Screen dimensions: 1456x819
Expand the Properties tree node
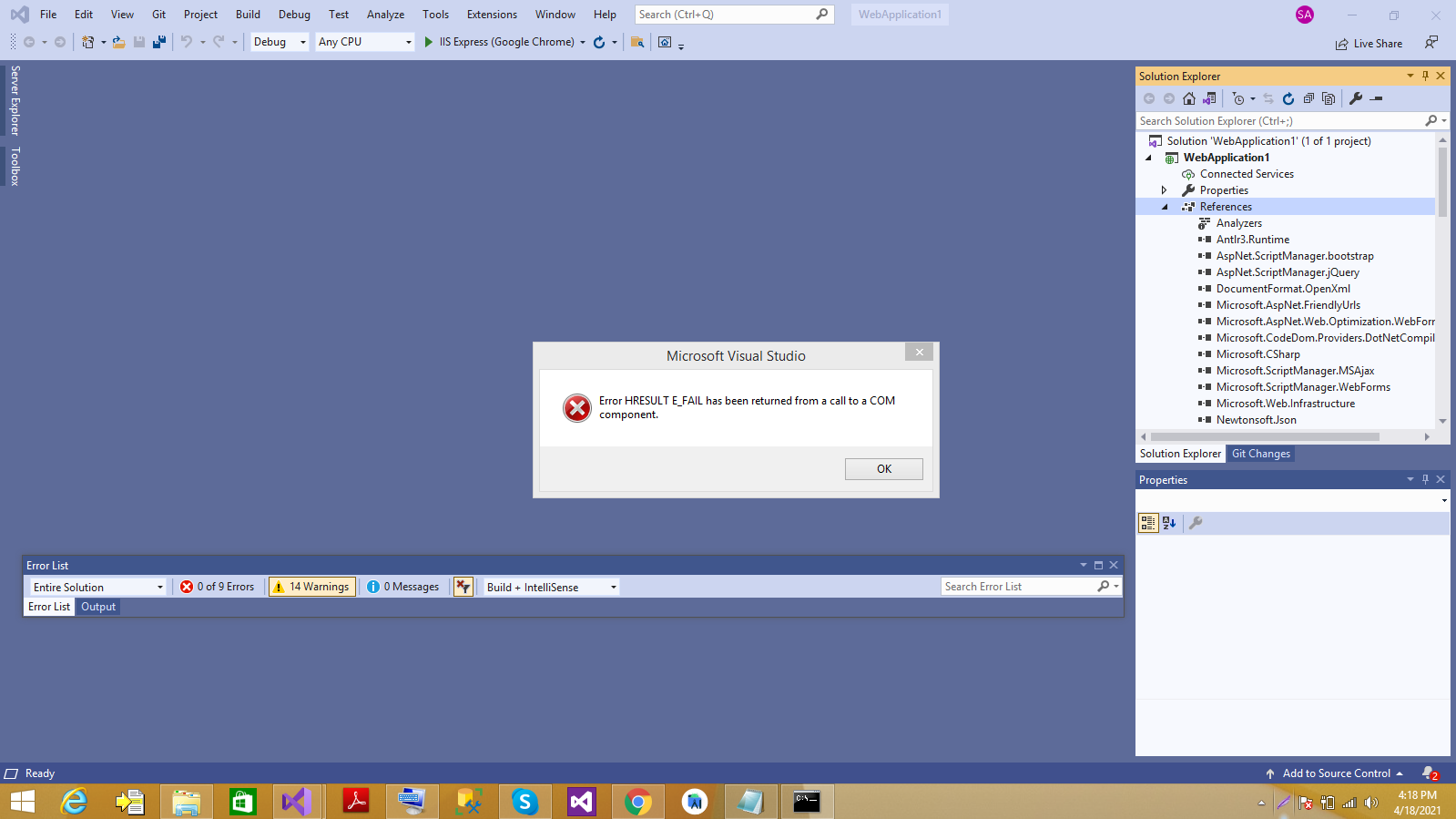click(x=1165, y=190)
